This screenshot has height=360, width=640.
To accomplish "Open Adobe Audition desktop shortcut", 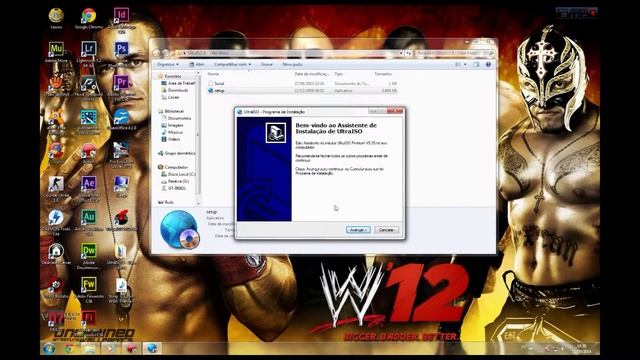I will 89,222.
